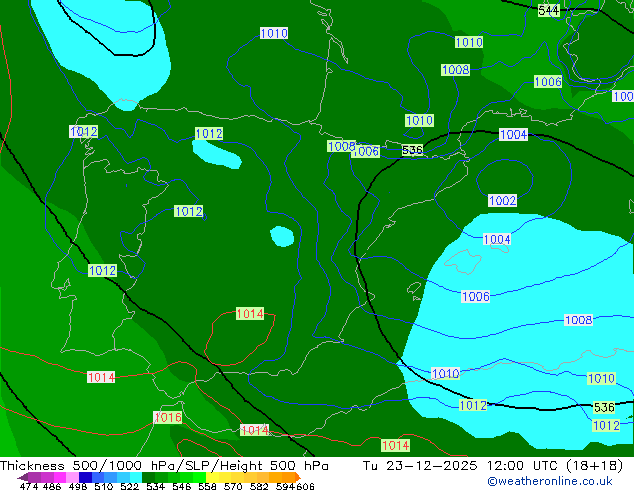The width and height of the screenshot is (634, 490).
Task: Select the 1010 label directly above 1008
Action: (x=469, y=42)
